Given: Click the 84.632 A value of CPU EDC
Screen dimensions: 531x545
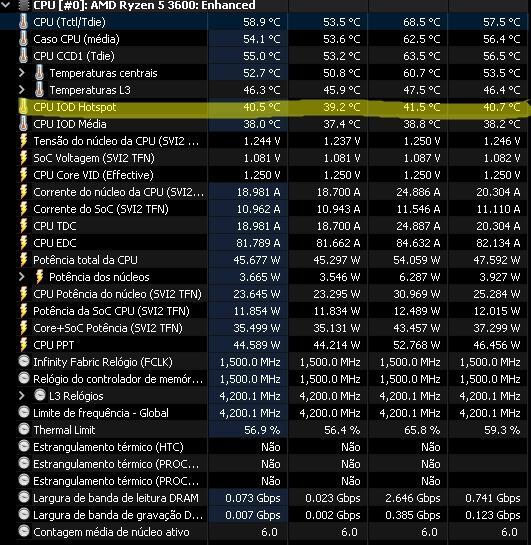Looking at the screenshot, I should click(x=418, y=243).
